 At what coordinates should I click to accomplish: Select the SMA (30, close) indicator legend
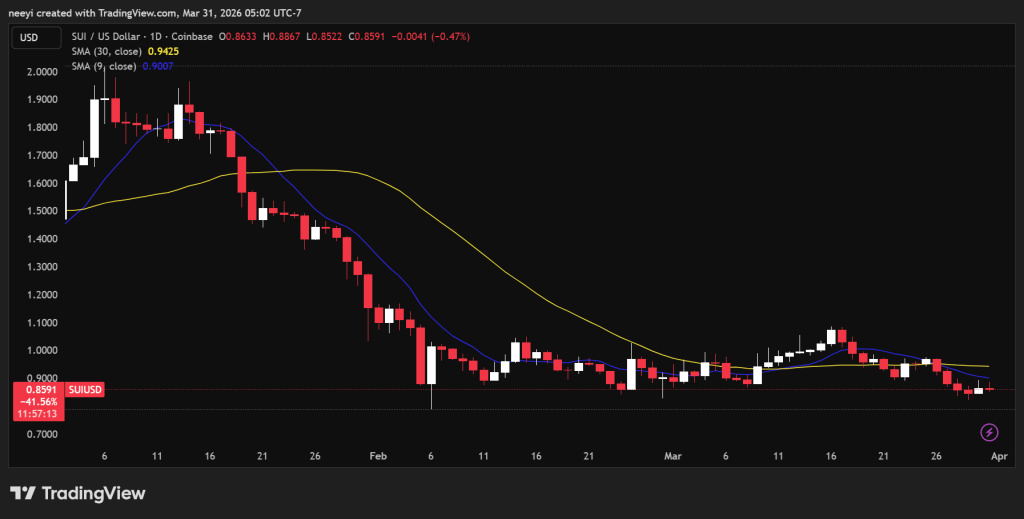(x=107, y=51)
